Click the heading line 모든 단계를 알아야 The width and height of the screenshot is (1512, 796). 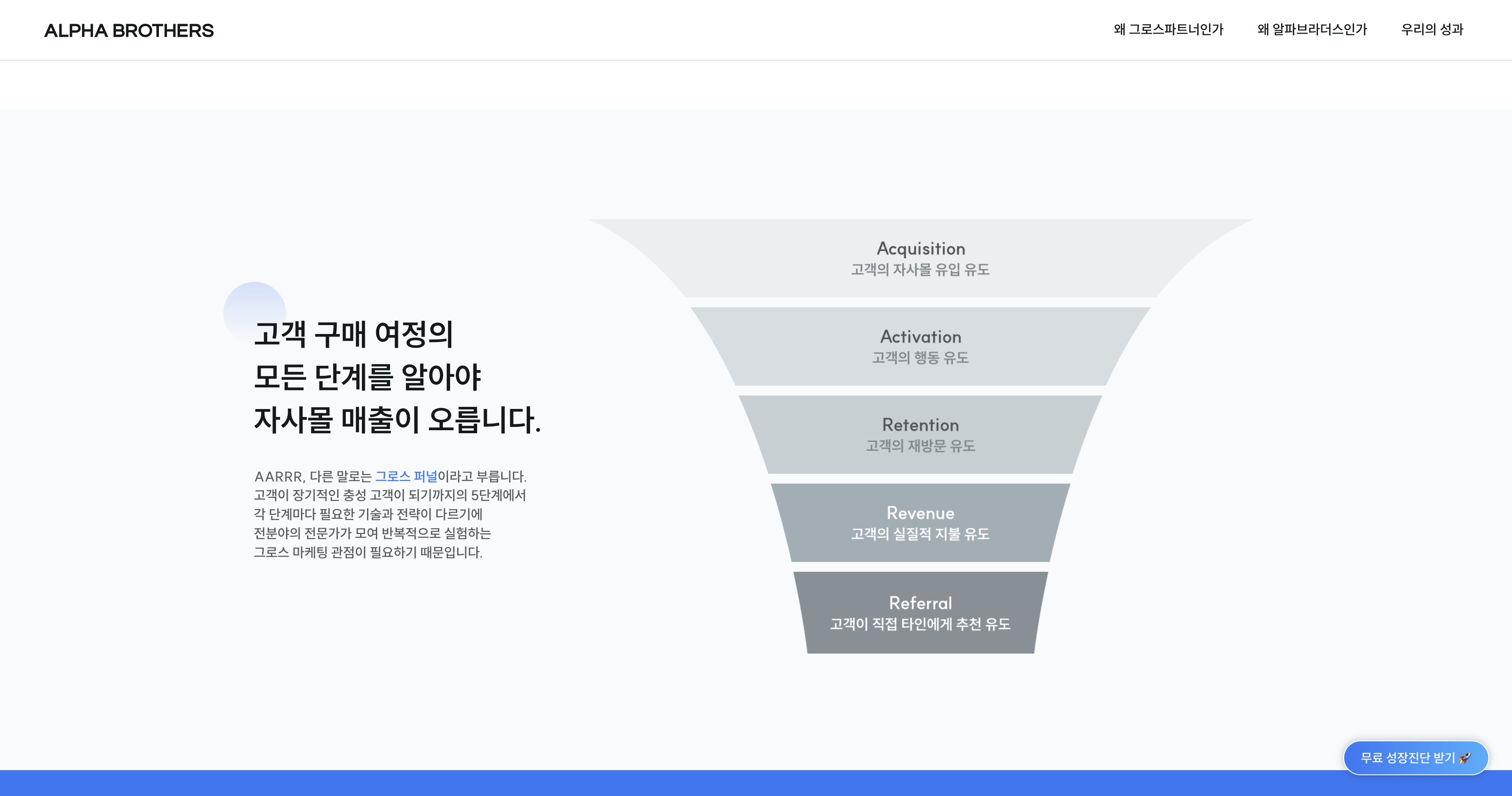pyautogui.click(x=367, y=377)
